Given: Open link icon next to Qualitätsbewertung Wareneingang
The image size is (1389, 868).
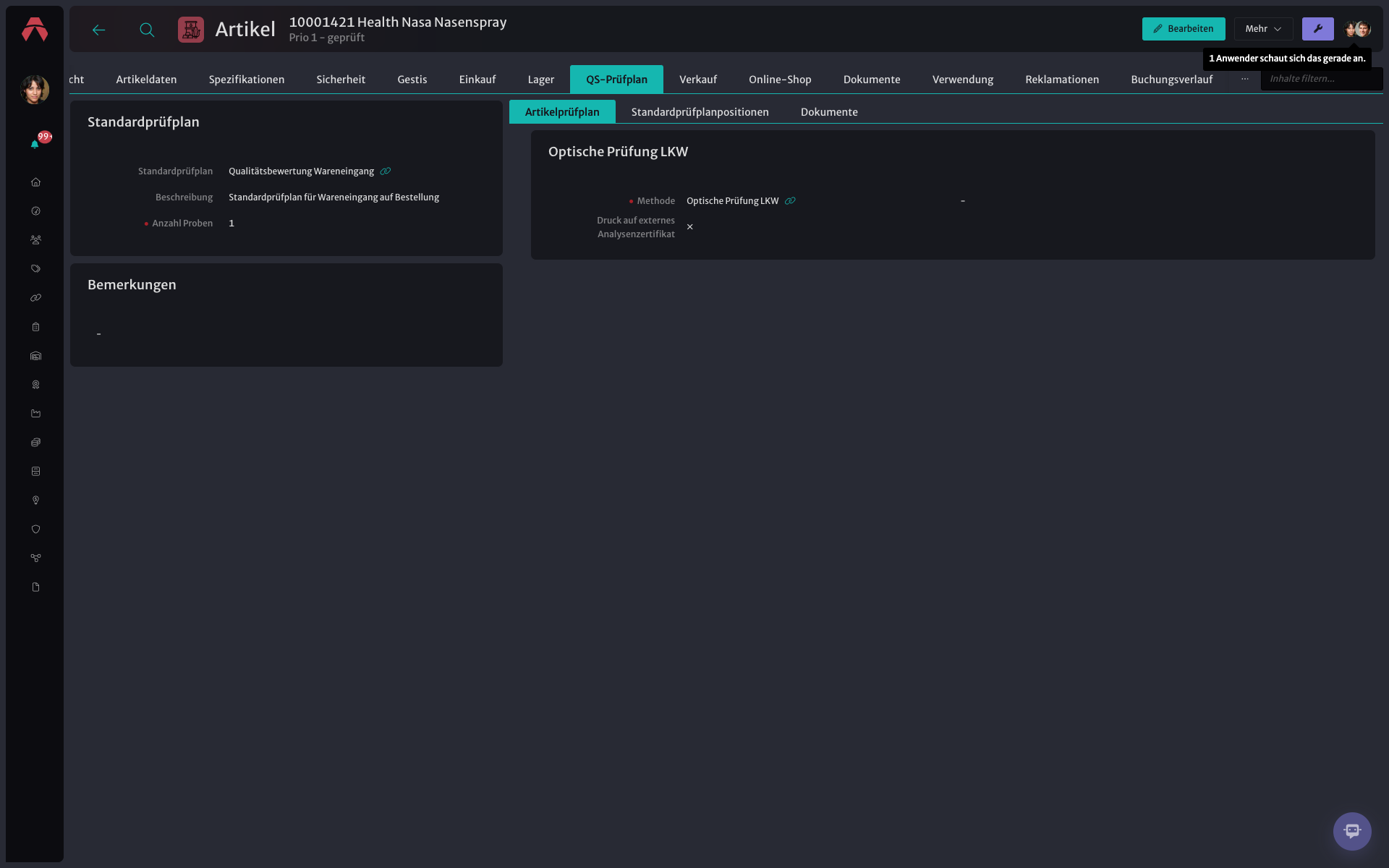Looking at the screenshot, I should (386, 171).
